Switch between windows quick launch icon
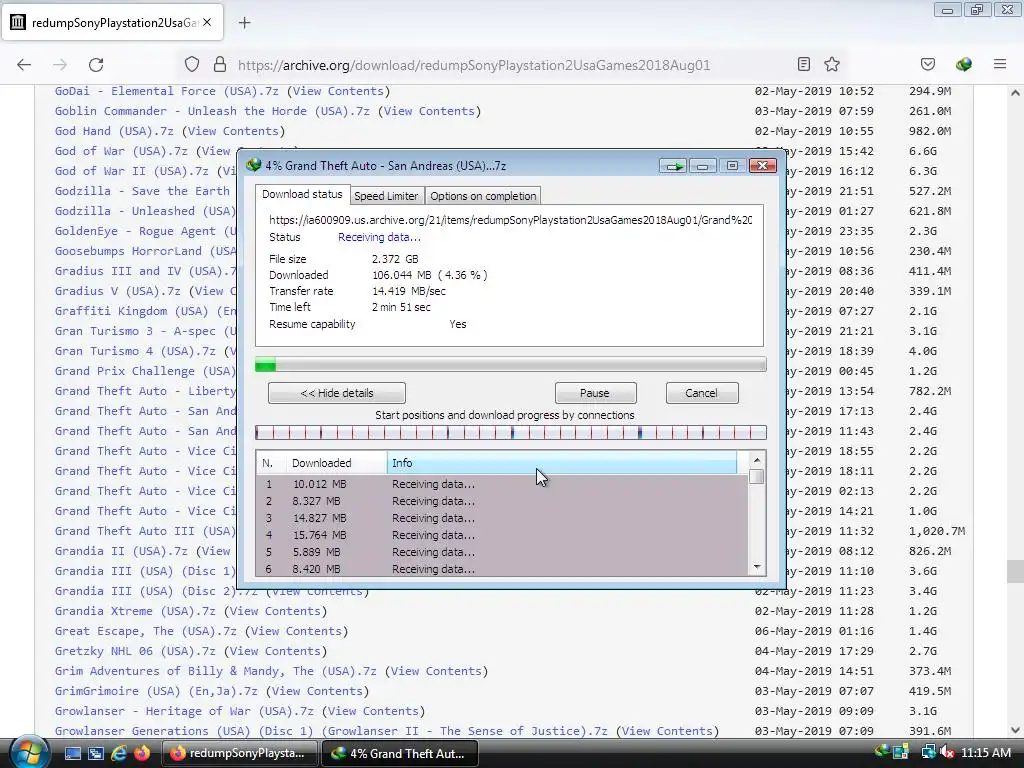The width and height of the screenshot is (1024, 768). [x=96, y=754]
